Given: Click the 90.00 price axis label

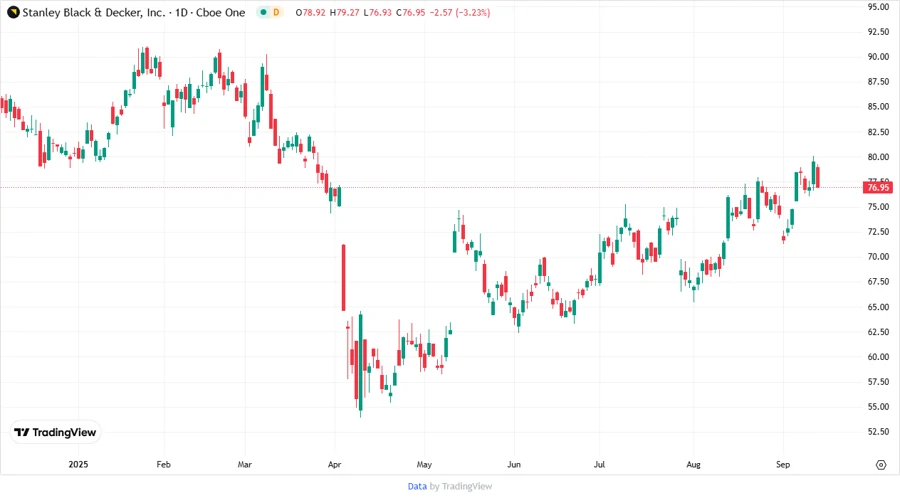Looking at the screenshot, I should point(878,57).
